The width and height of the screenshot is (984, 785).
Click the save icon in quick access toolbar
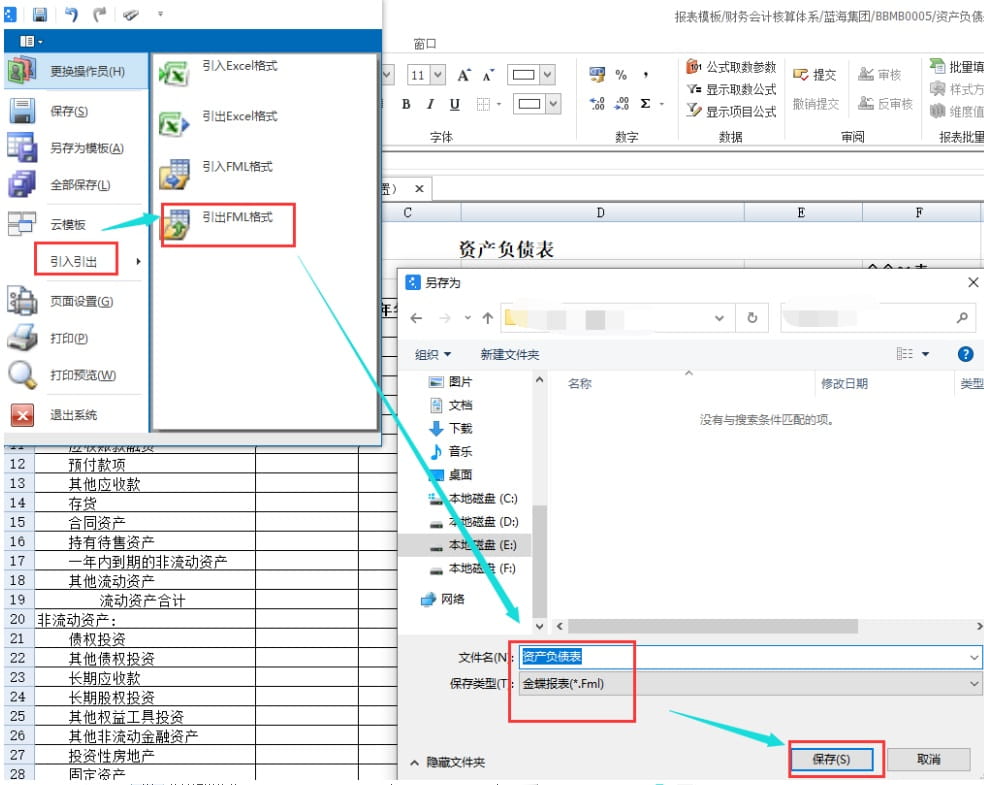coord(40,15)
